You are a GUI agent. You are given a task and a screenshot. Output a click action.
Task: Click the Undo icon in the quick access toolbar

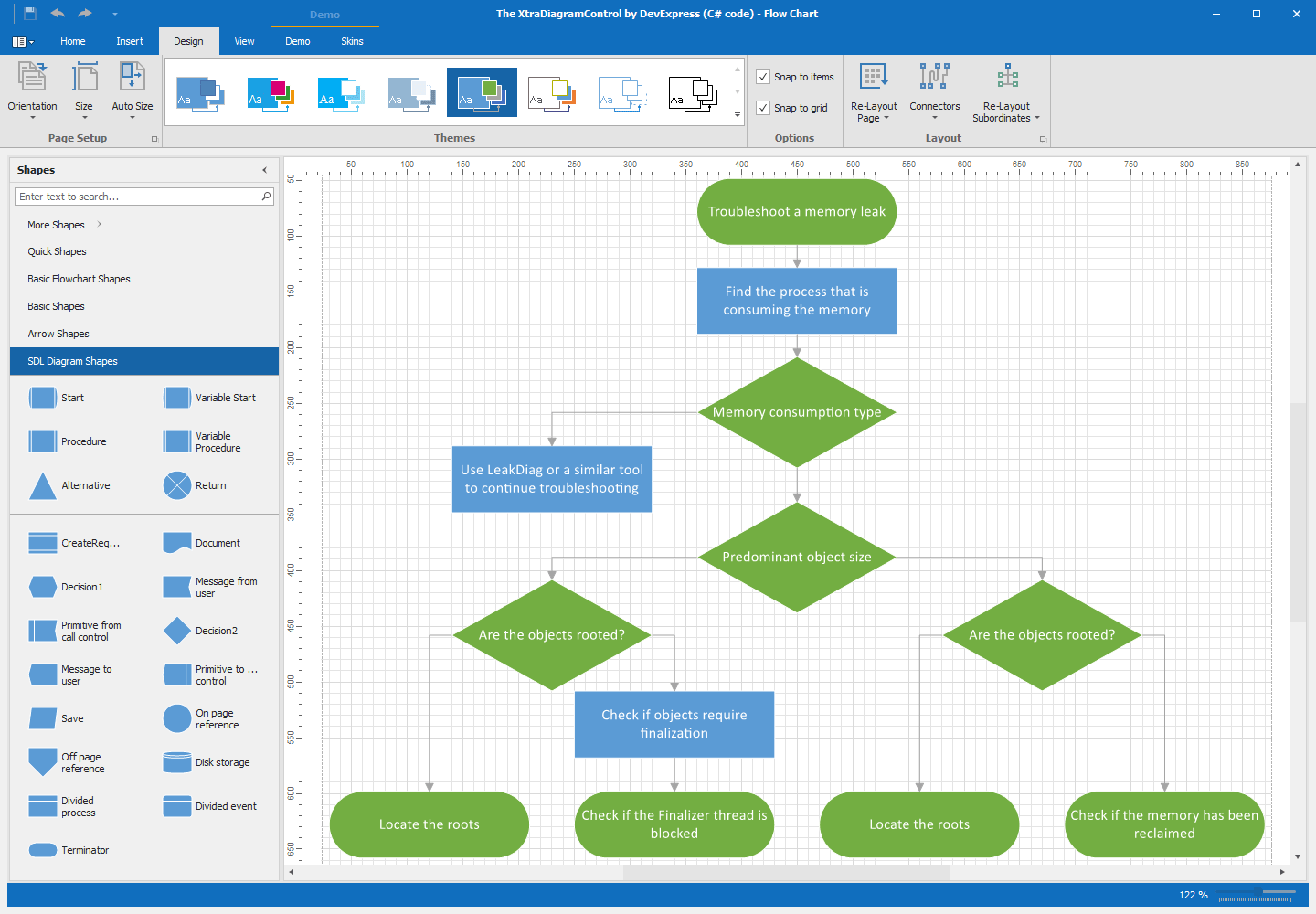coord(58,13)
